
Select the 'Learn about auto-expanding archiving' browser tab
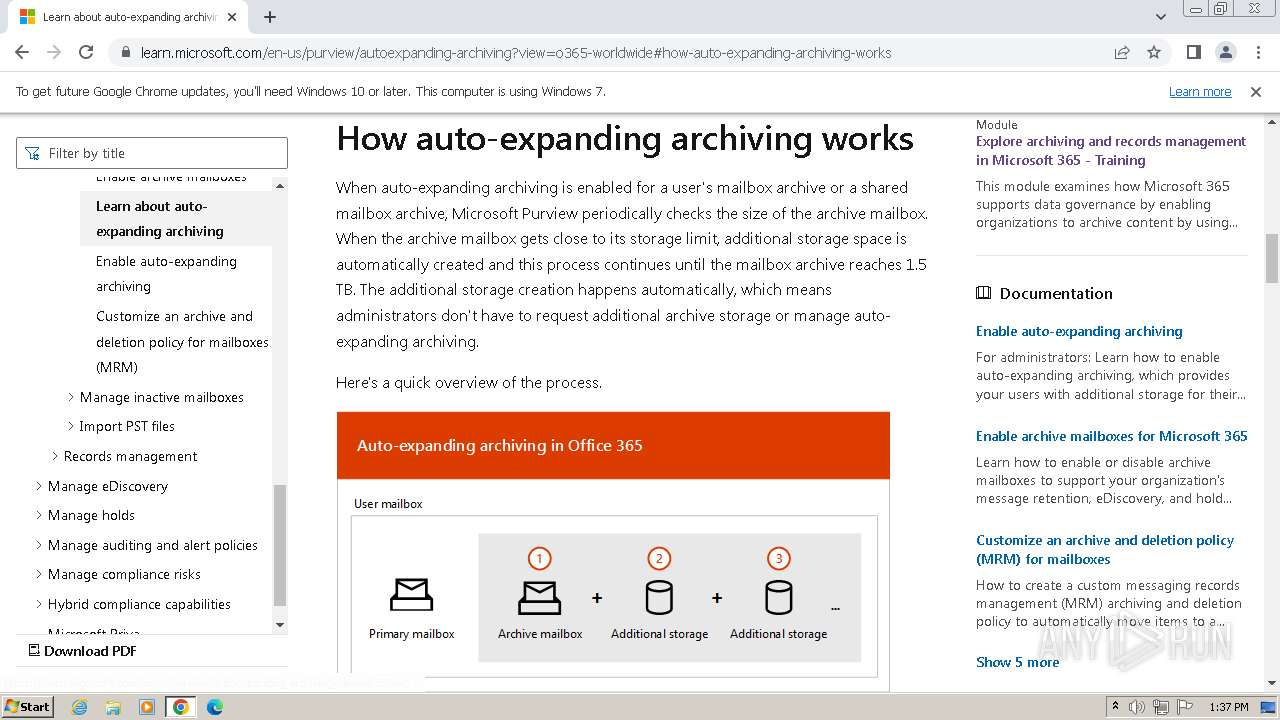[x=127, y=17]
